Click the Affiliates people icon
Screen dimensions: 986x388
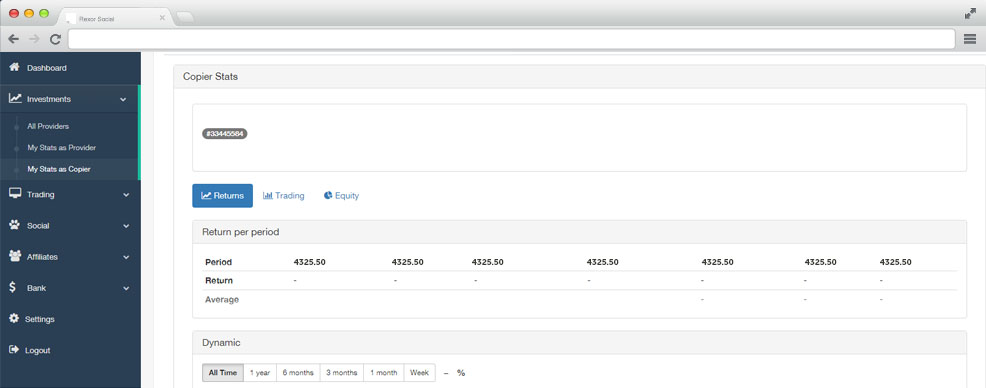click(x=15, y=256)
